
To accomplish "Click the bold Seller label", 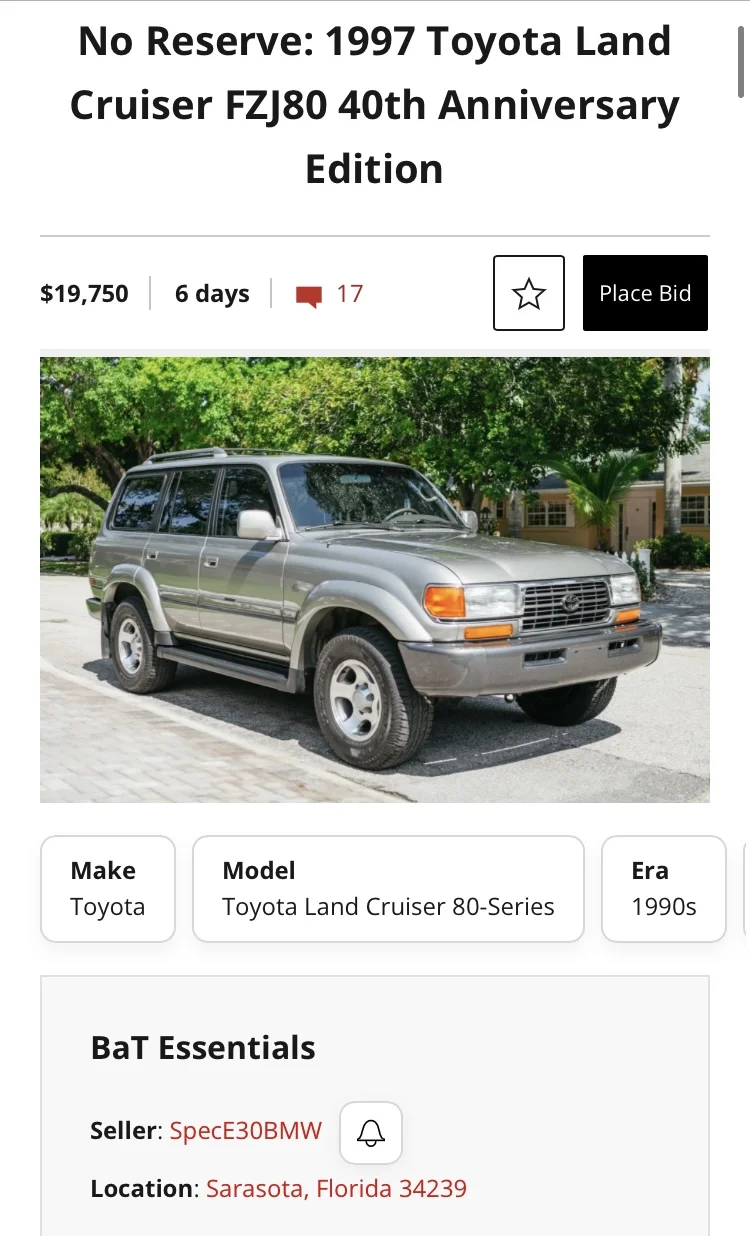I will coord(125,1131).
